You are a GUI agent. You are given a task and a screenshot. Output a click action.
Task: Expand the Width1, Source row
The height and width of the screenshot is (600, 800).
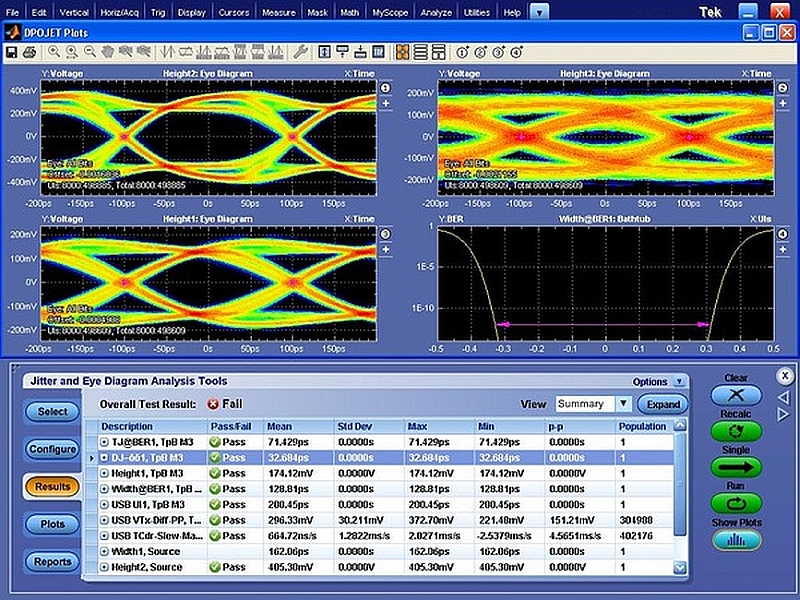coord(104,552)
